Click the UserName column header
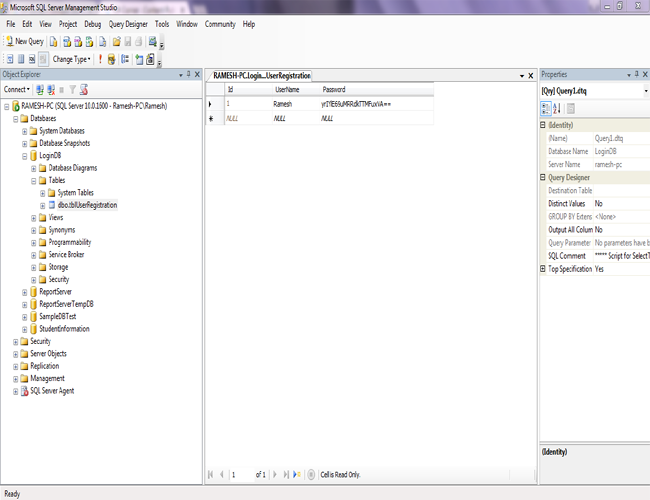This screenshot has height=500, width=650. [x=295, y=90]
